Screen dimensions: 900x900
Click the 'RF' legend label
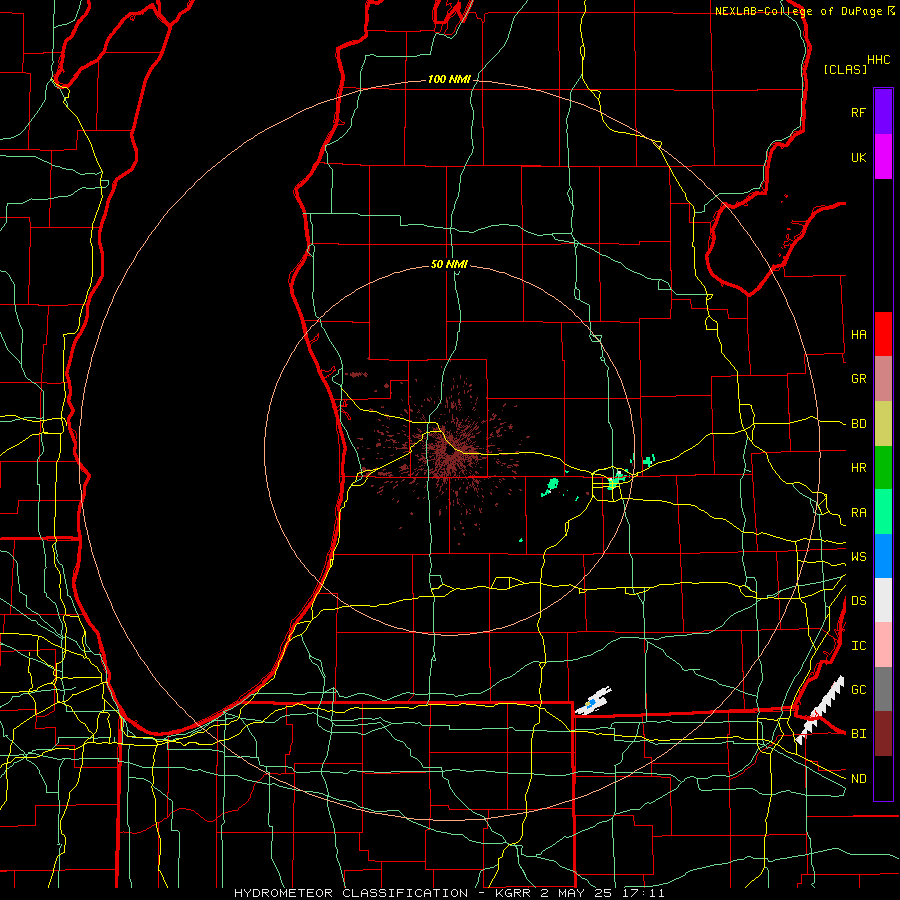[x=858, y=113]
